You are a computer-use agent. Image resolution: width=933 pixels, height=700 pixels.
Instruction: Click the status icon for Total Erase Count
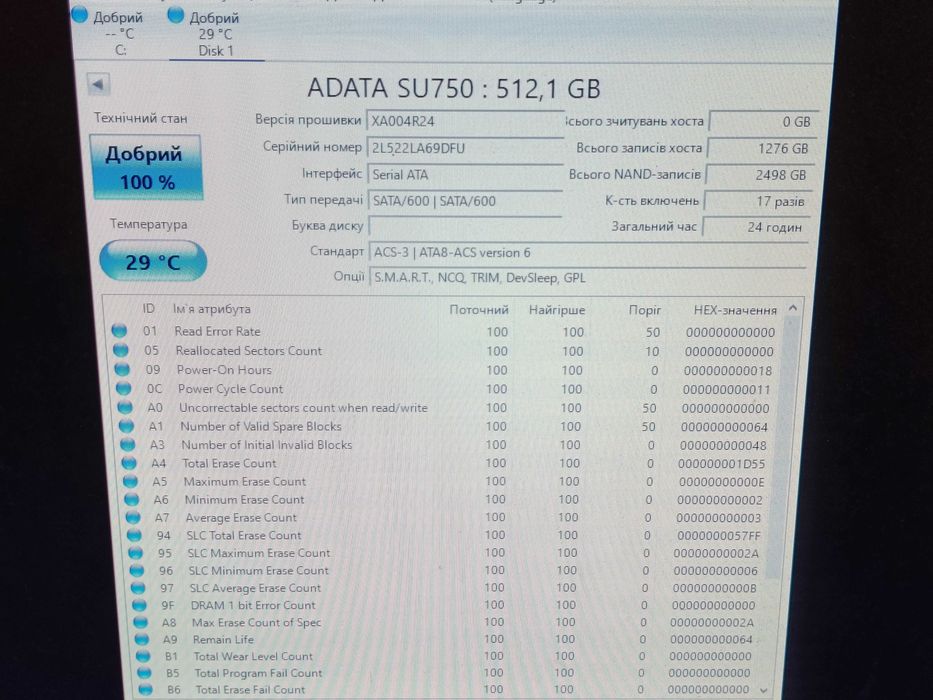129,462
